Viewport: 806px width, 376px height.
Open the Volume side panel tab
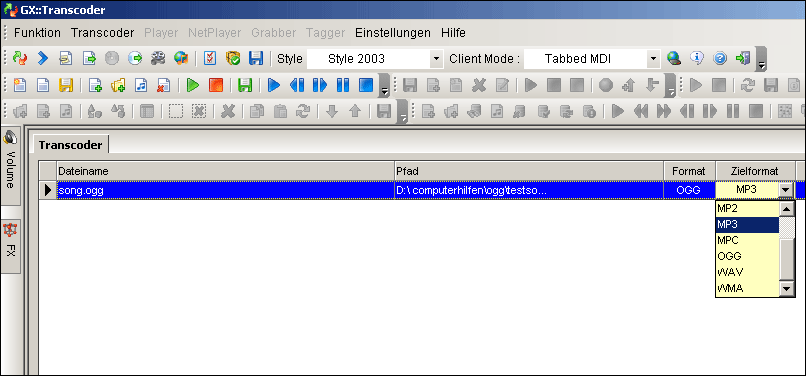pyautogui.click(x=10, y=166)
